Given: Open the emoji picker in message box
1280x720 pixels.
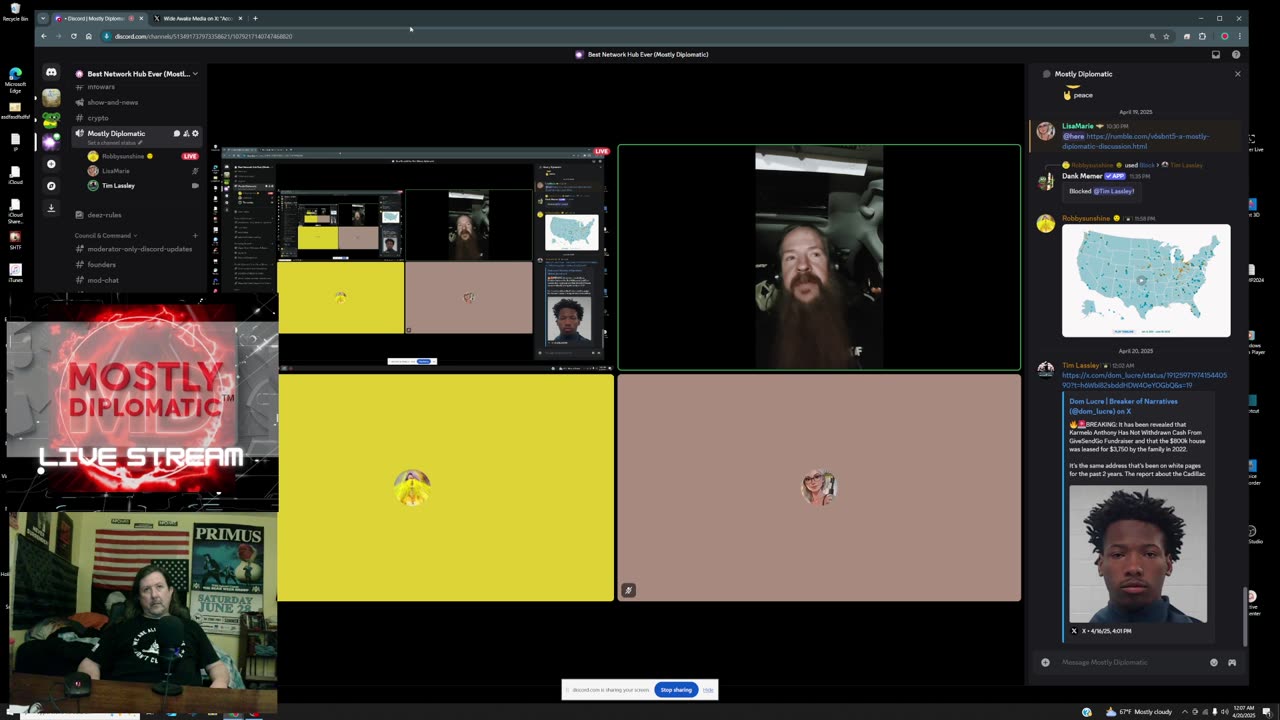Looking at the screenshot, I should [1214, 662].
